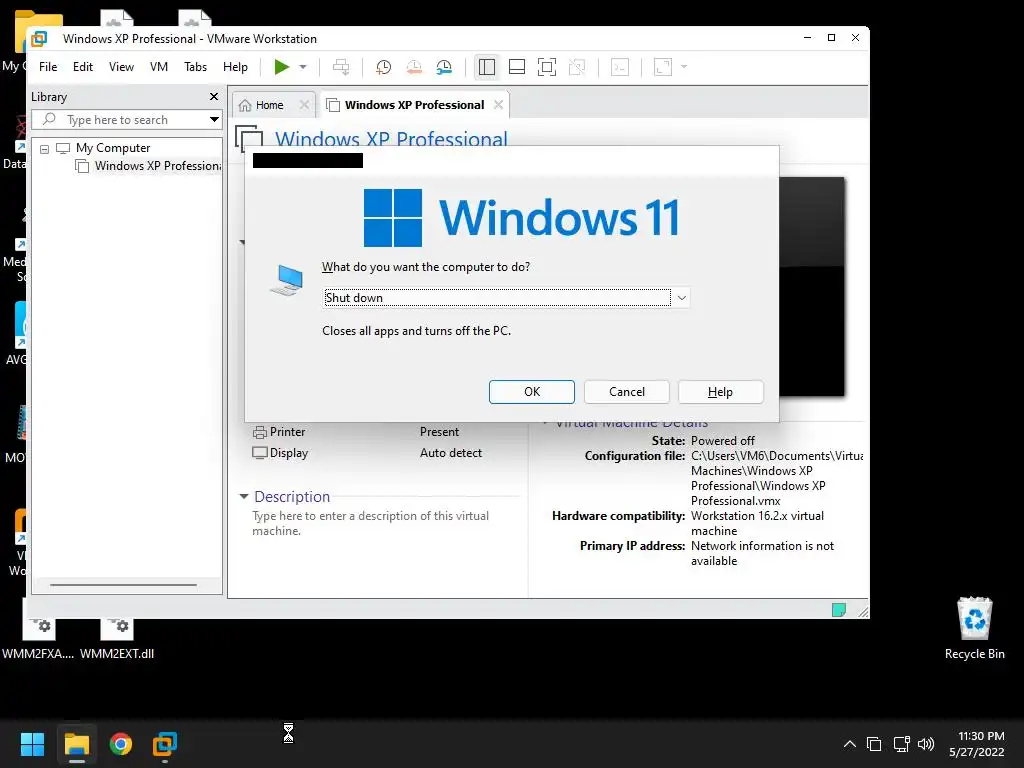Click the revert to snapshot icon
This screenshot has width=1024, height=768.
(414, 67)
